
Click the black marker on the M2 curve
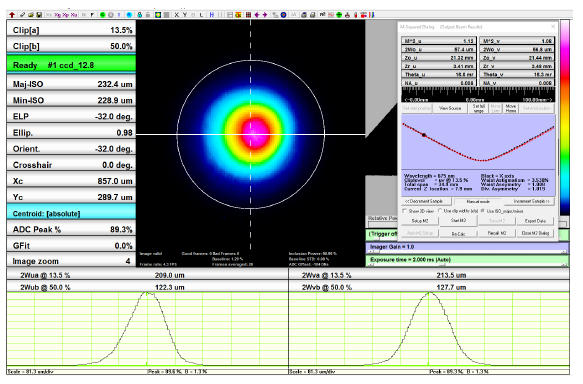pos(424,135)
